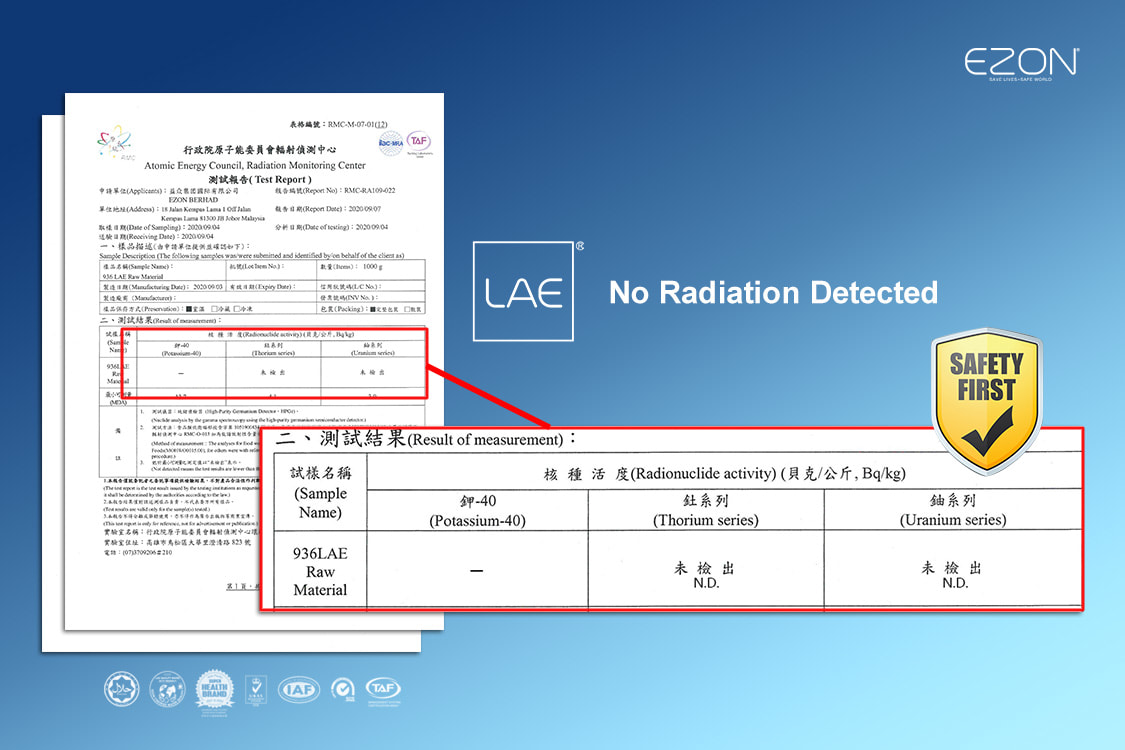The width and height of the screenshot is (1125, 750).
Task: Click 'Atomic Energy Council, Radiation Monitoring Center' heading
Action: (255, 165)
